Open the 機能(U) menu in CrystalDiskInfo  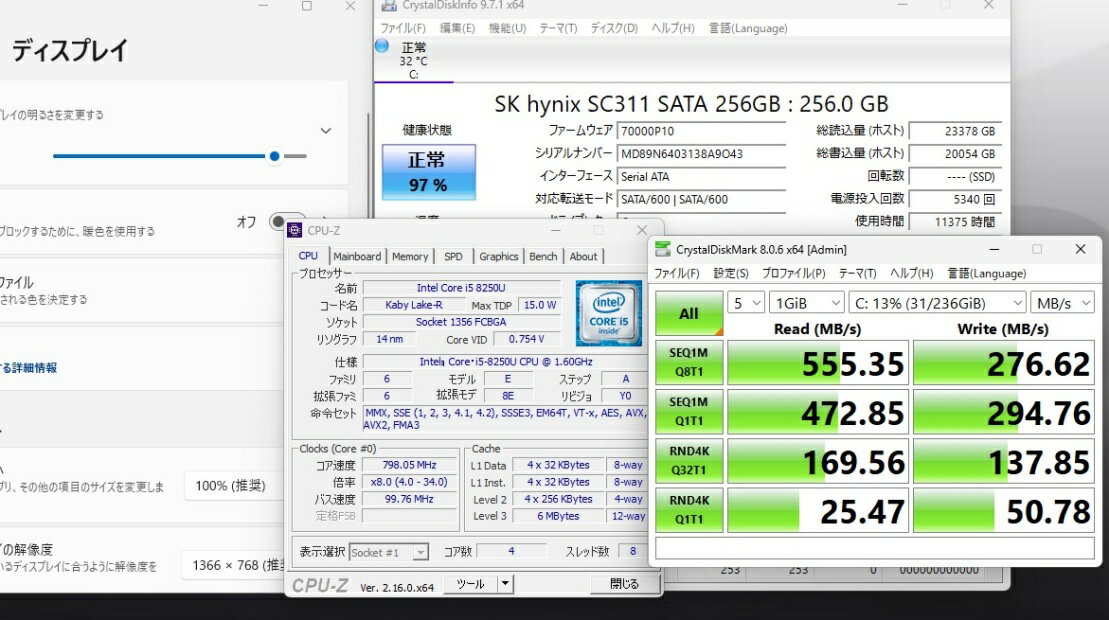point(507,28)
